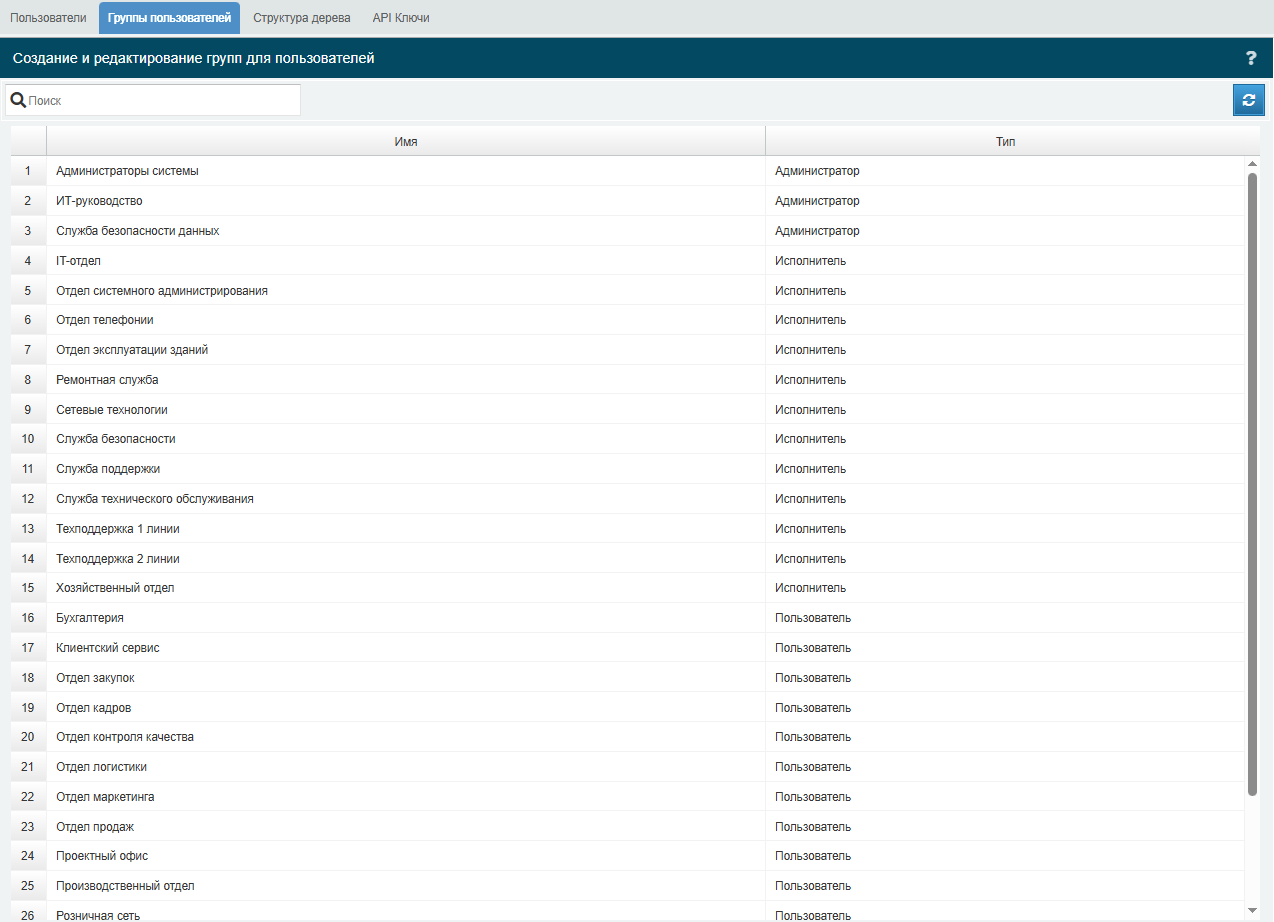Select Администраторы системы row
The image size is (1274, 922).
point(628,171)
